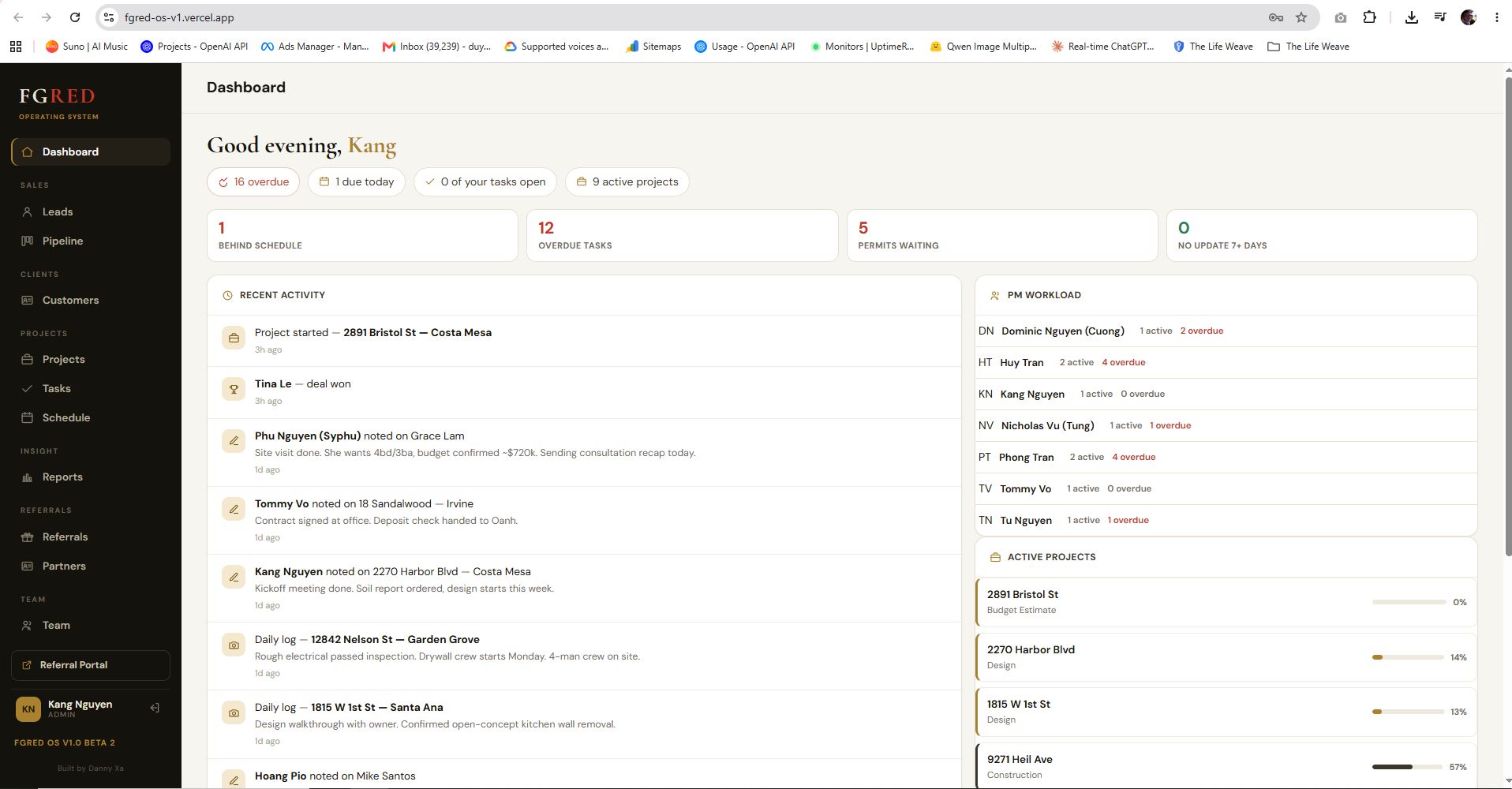
Task: Click the camera icon for 1815 W 1st St log
Action: pyautogui.click(x=234, y=712)
